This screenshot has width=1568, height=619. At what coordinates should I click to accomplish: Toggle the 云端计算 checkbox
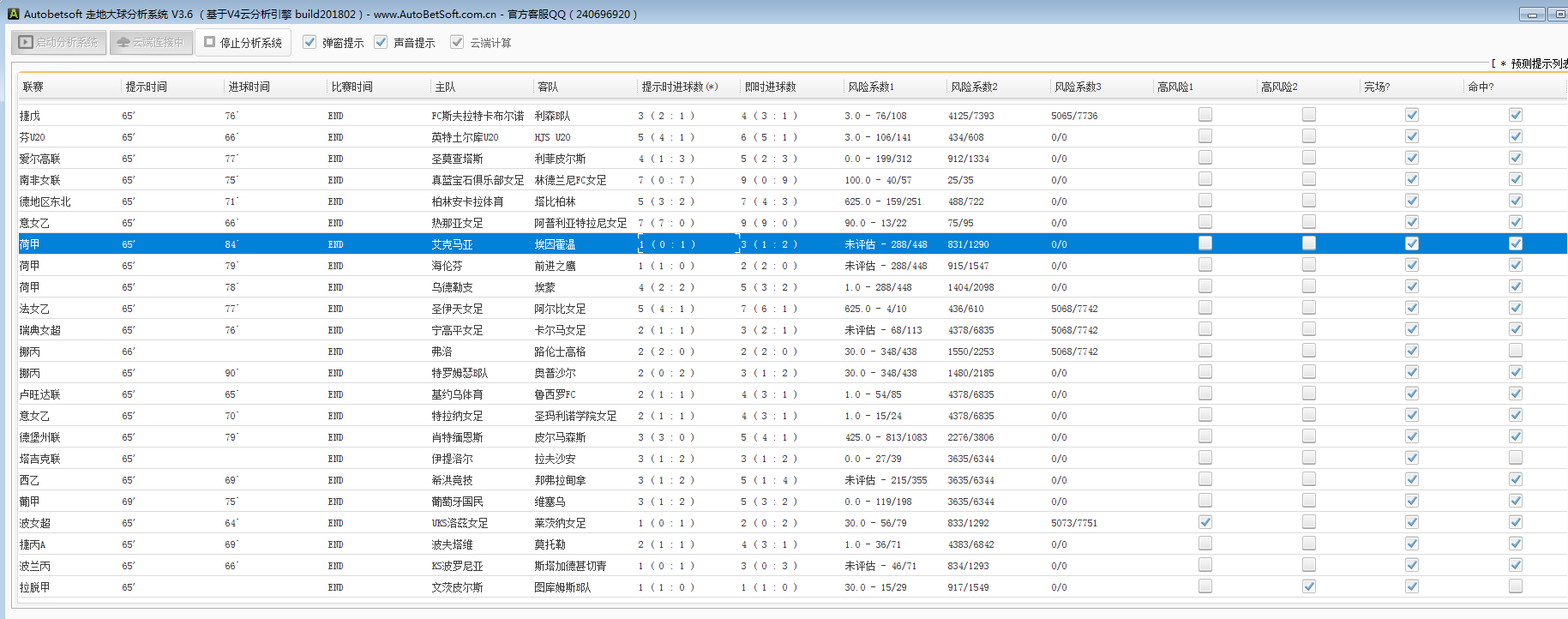(458, 42)
